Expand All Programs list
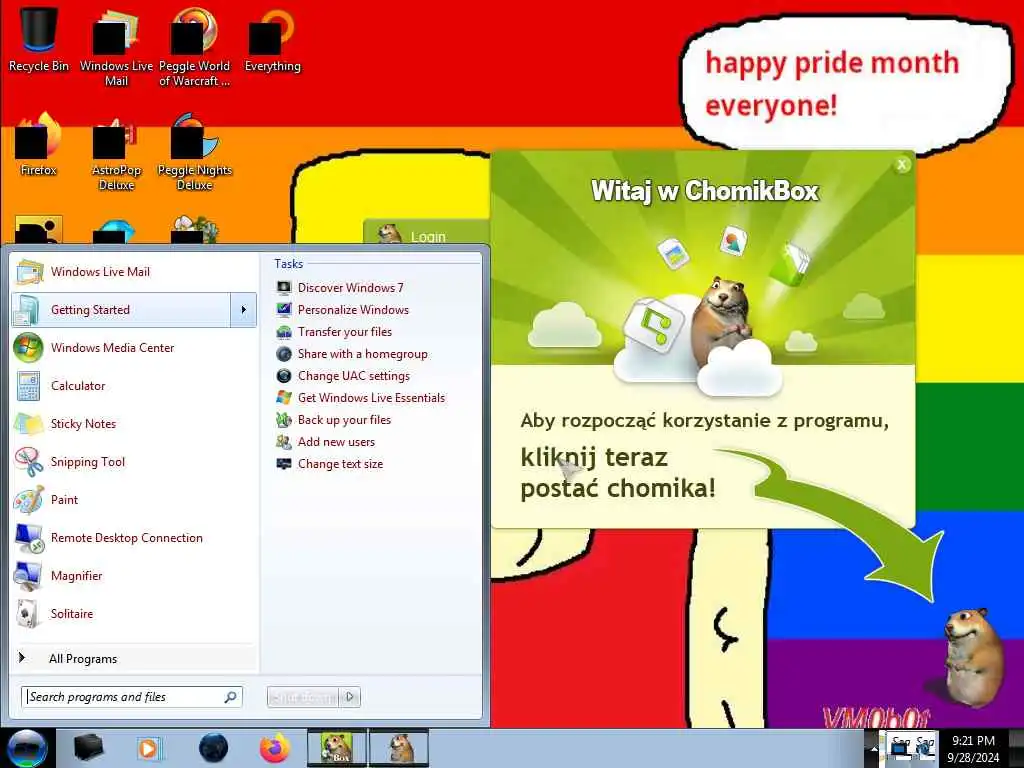Image resolution: width=1024 pixels, height=768 pixels. point(134,658)
